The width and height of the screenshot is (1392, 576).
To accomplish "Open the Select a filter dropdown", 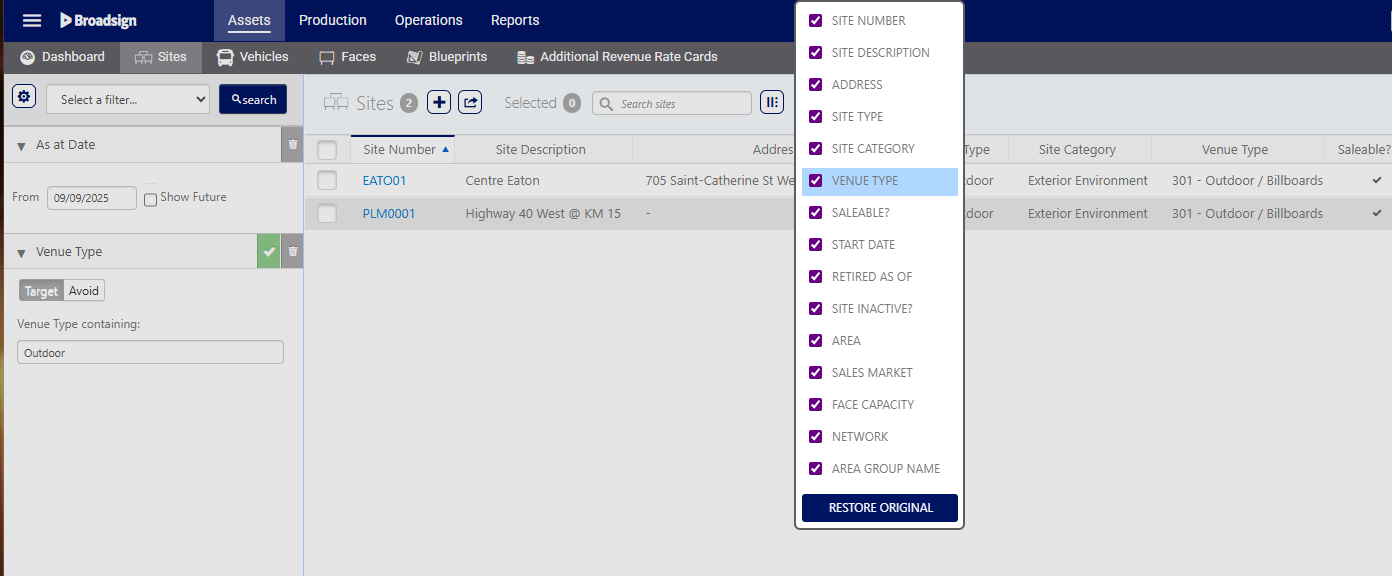I will click(x=128, y=99).
